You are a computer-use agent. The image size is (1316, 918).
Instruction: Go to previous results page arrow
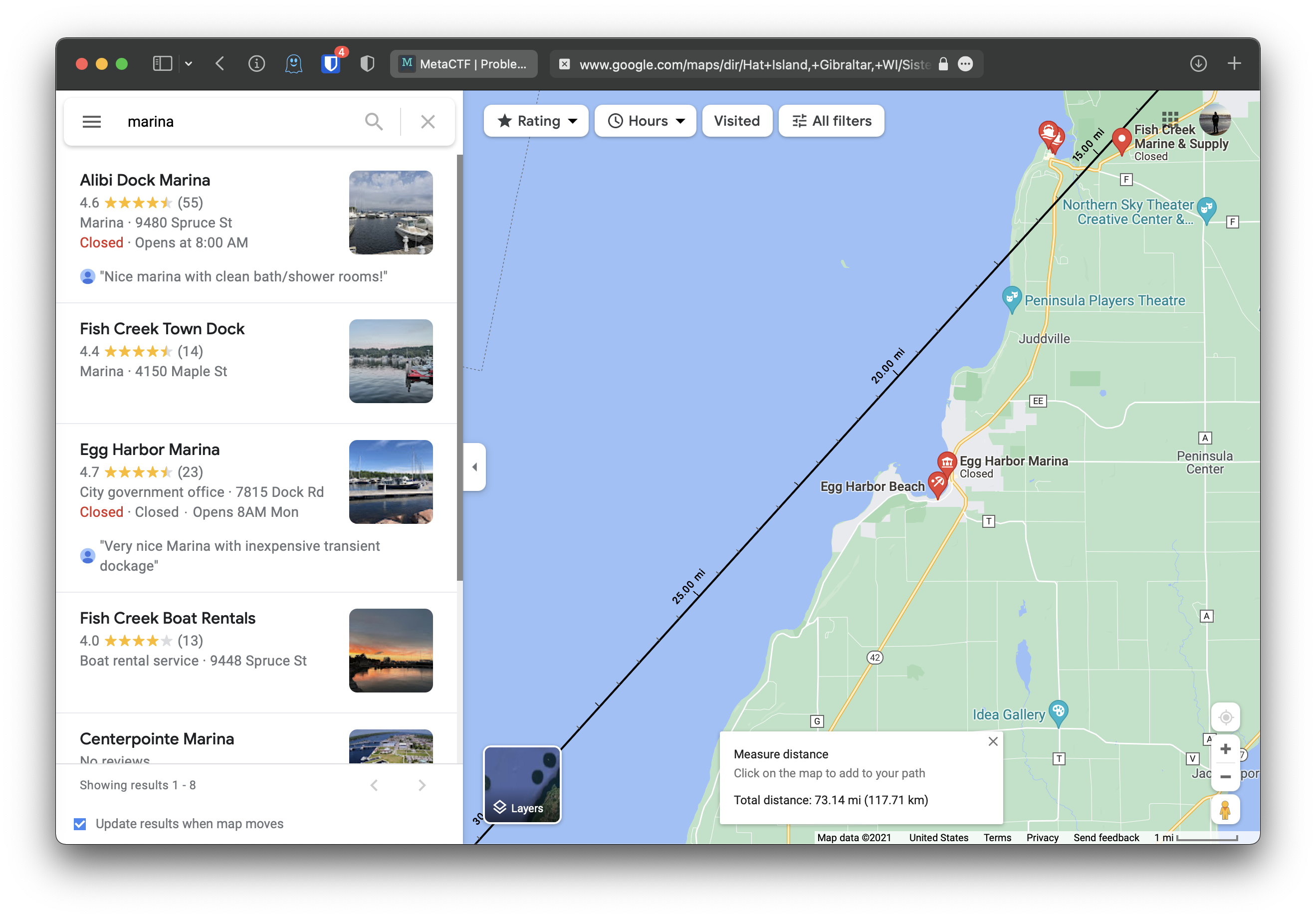click(x=374, y=785)
